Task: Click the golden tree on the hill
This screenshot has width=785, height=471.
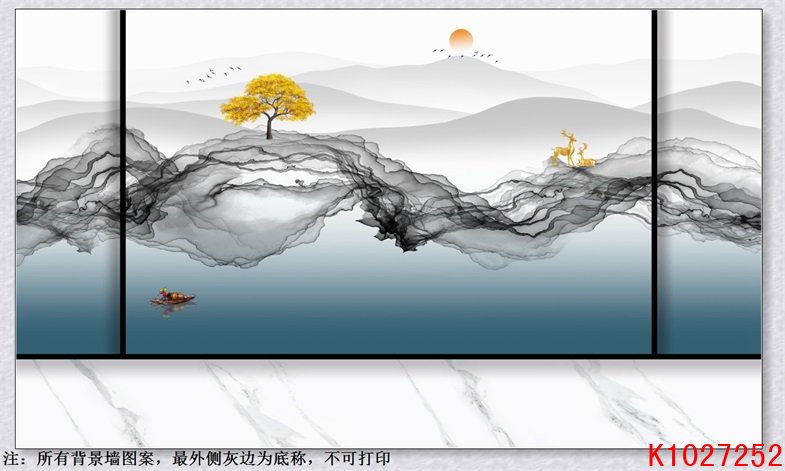Action: pos(267,106)
